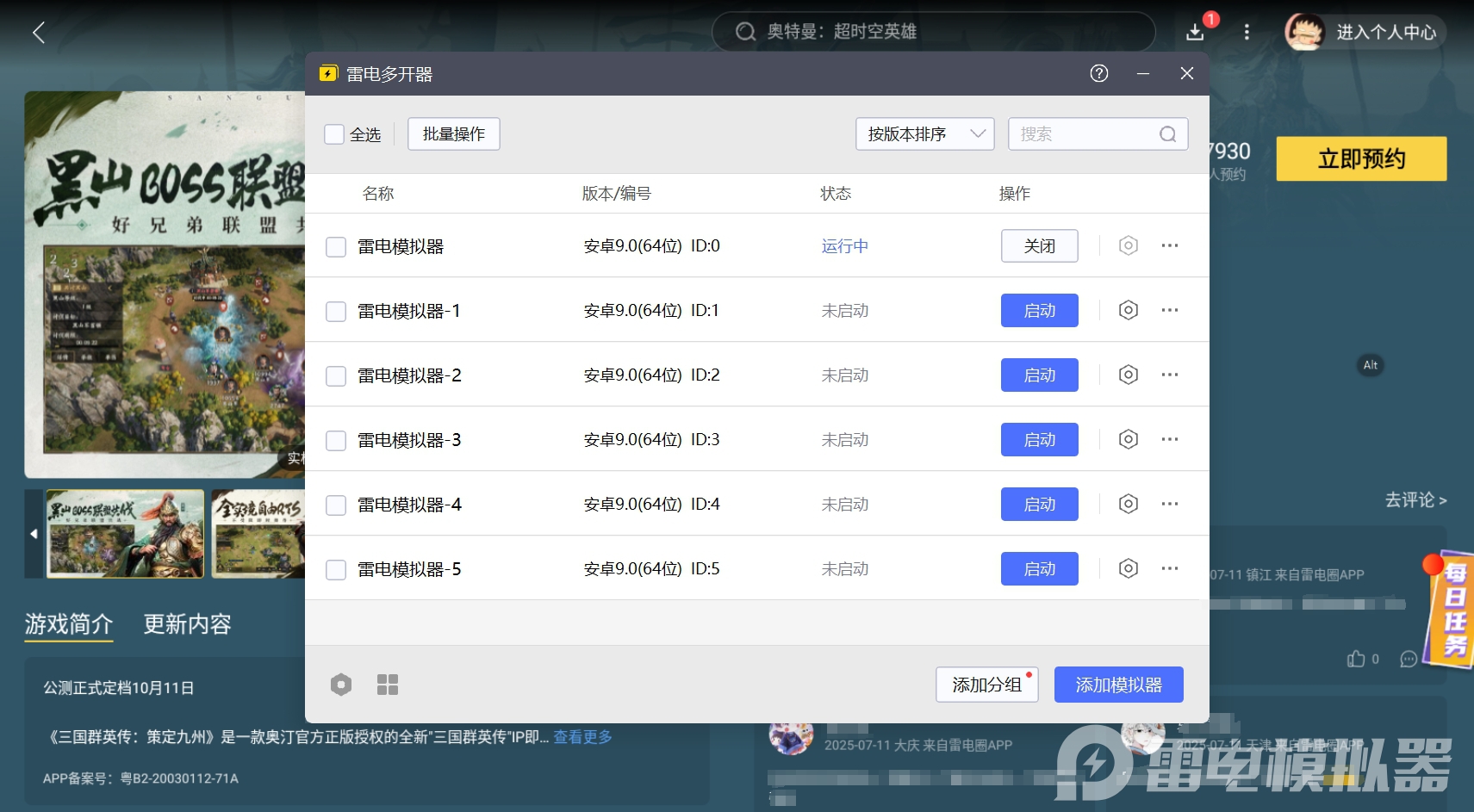The image size is (1474, 812).
Task: Click the 黑山BOSS联盟决战 screenshot thumbnail
Action: [x=123, y=534]
